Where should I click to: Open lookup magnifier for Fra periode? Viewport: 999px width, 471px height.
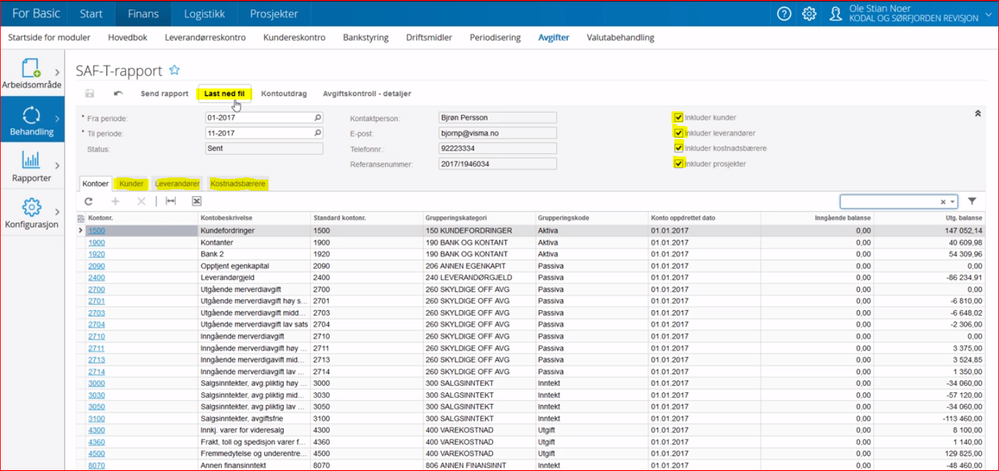click(x=318, y=117)
